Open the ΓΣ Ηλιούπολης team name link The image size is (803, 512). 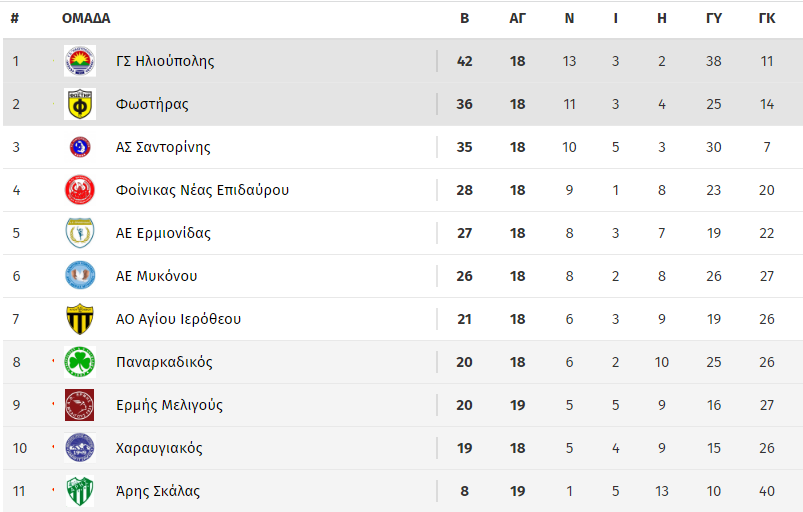click(165, 61)
